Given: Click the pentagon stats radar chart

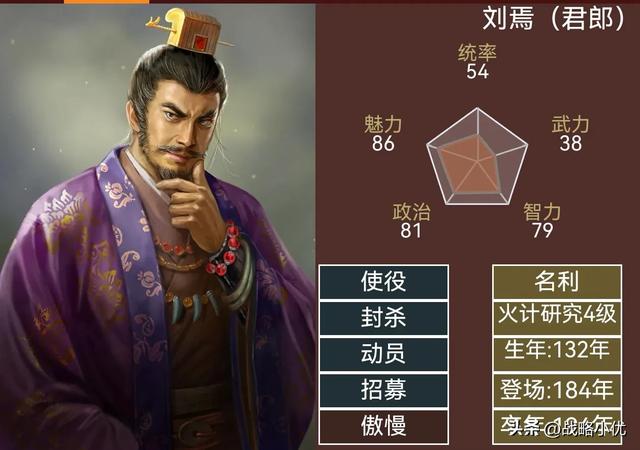Looking at the screenshot, I should [x=477, y=157].
